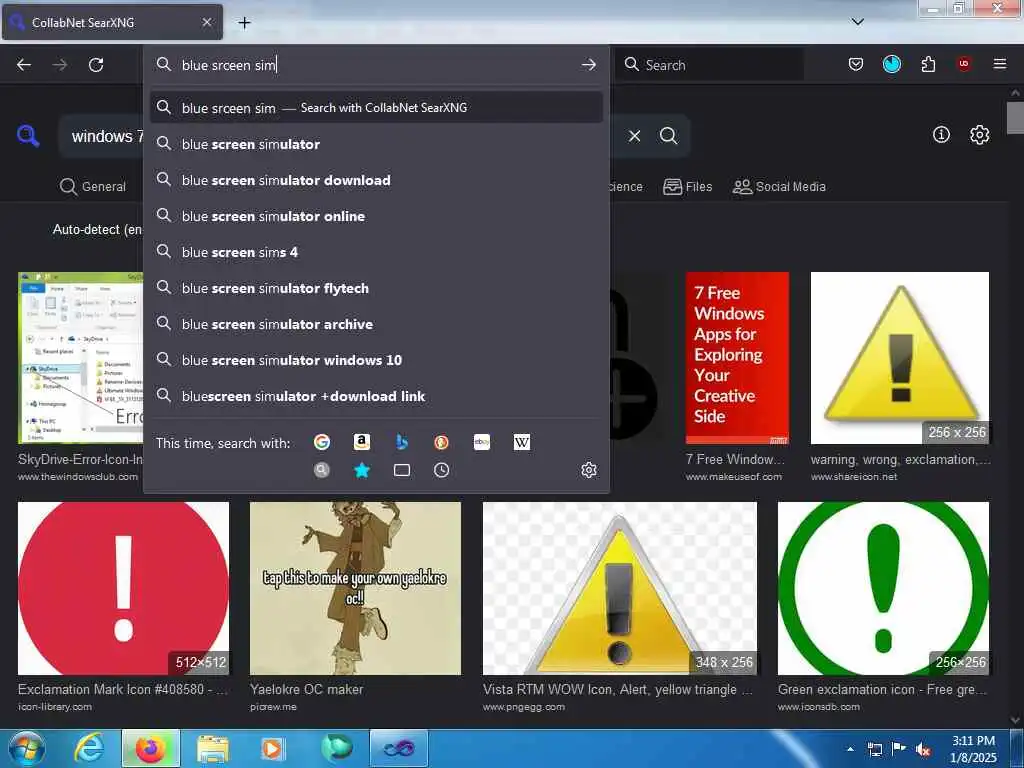Search this time with DuckDuckGo
This screenshot has height=768, width=1024.
[x=441, y=442]
